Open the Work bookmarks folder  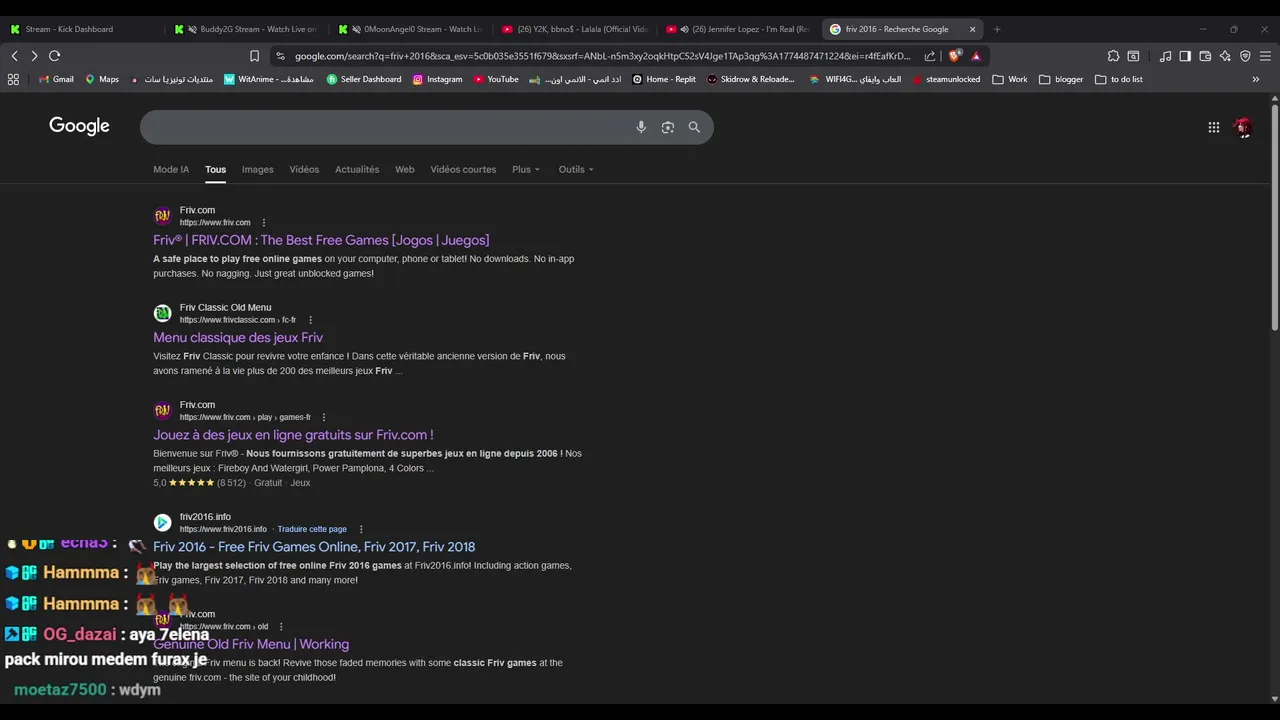tap(1010, 79)
